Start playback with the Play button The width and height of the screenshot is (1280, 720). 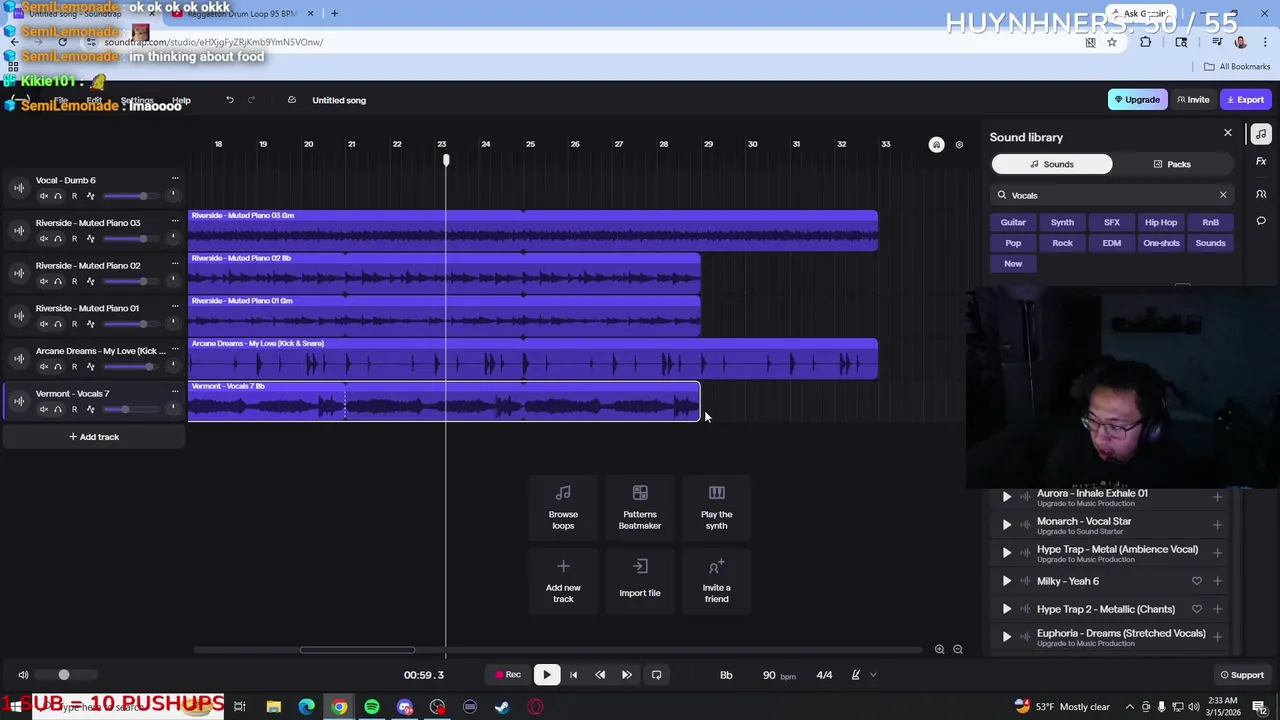coord(546,675)
